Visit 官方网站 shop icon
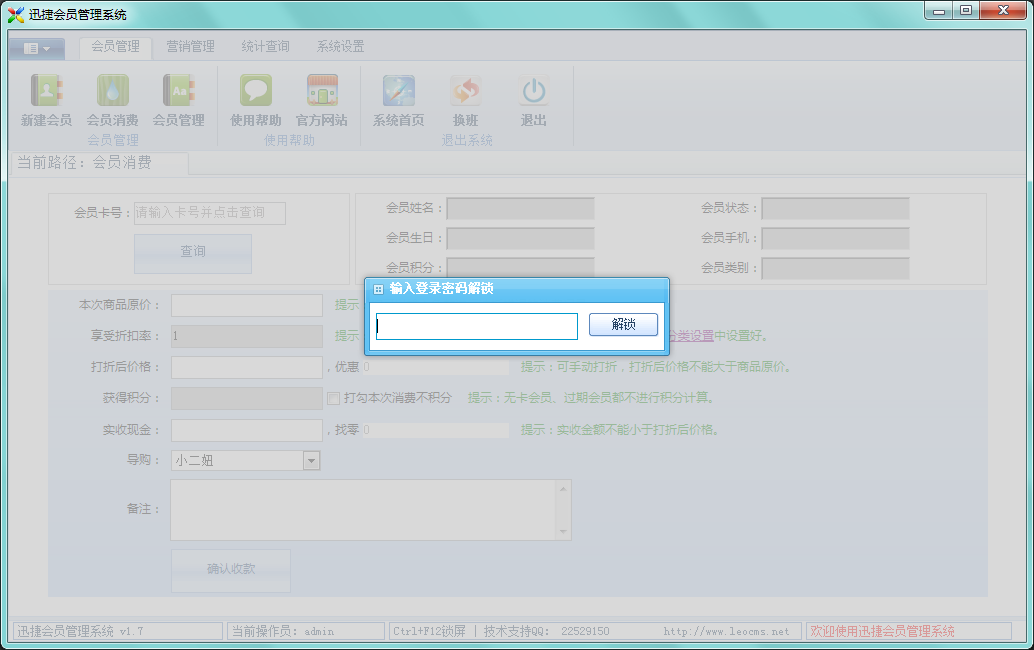The image size is (1034, 650). [322, 90]
